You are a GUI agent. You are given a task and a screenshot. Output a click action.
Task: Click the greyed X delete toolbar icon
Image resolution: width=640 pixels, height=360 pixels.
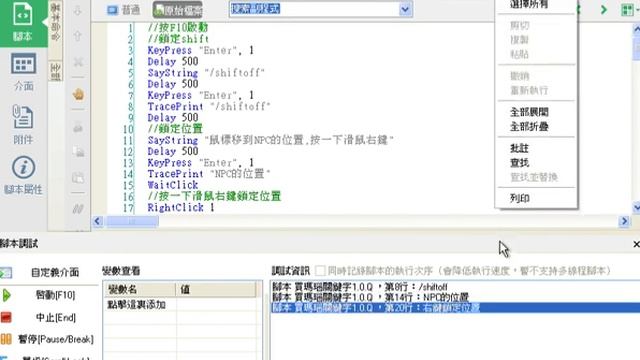point(78,62)
